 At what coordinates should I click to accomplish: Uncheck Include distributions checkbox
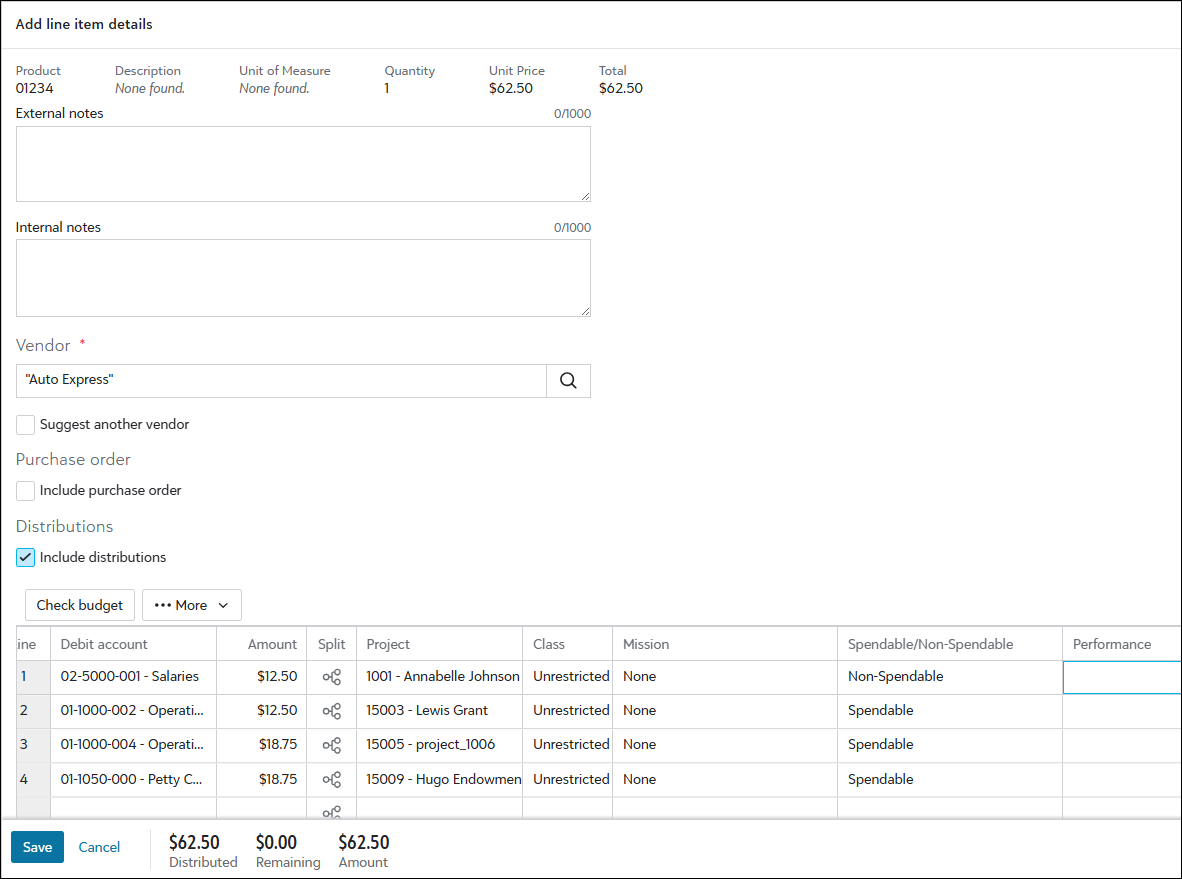(26, 558)
